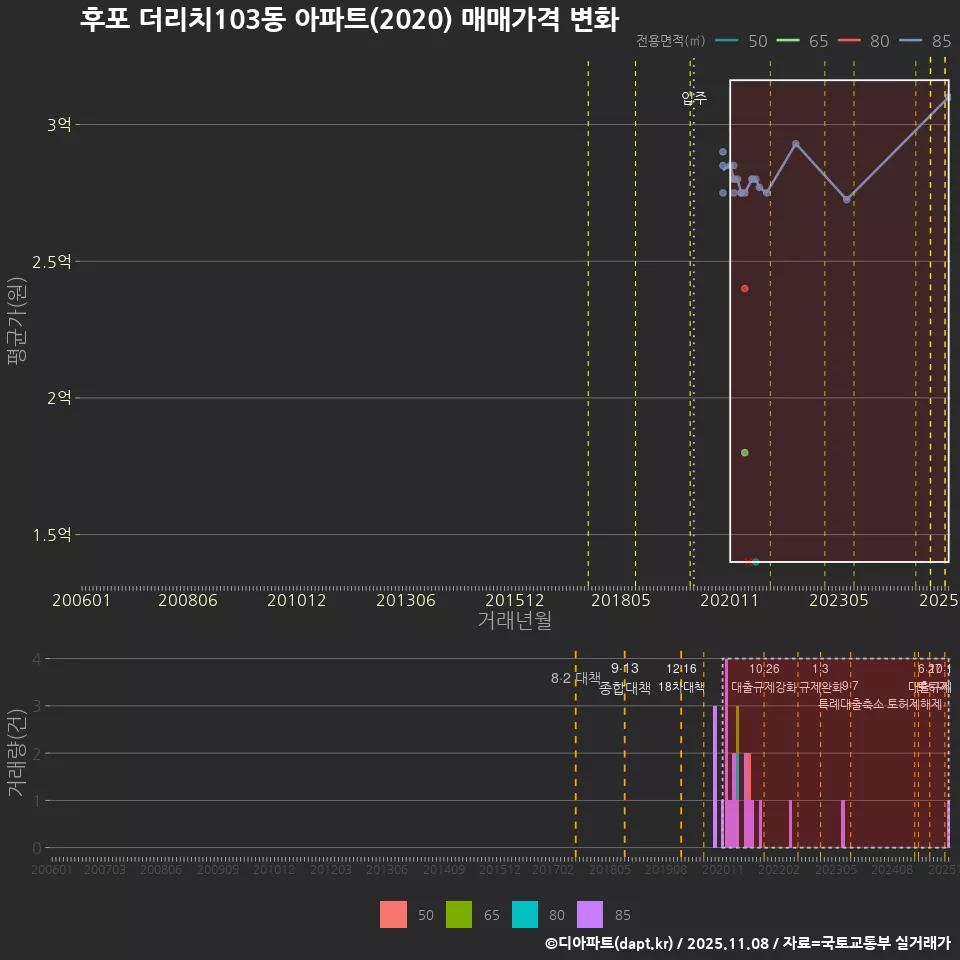The height and width of the screenshot is (960, 960).
Task: Click the 국토교통부 실거래가 source text
Action: point(872,943)
